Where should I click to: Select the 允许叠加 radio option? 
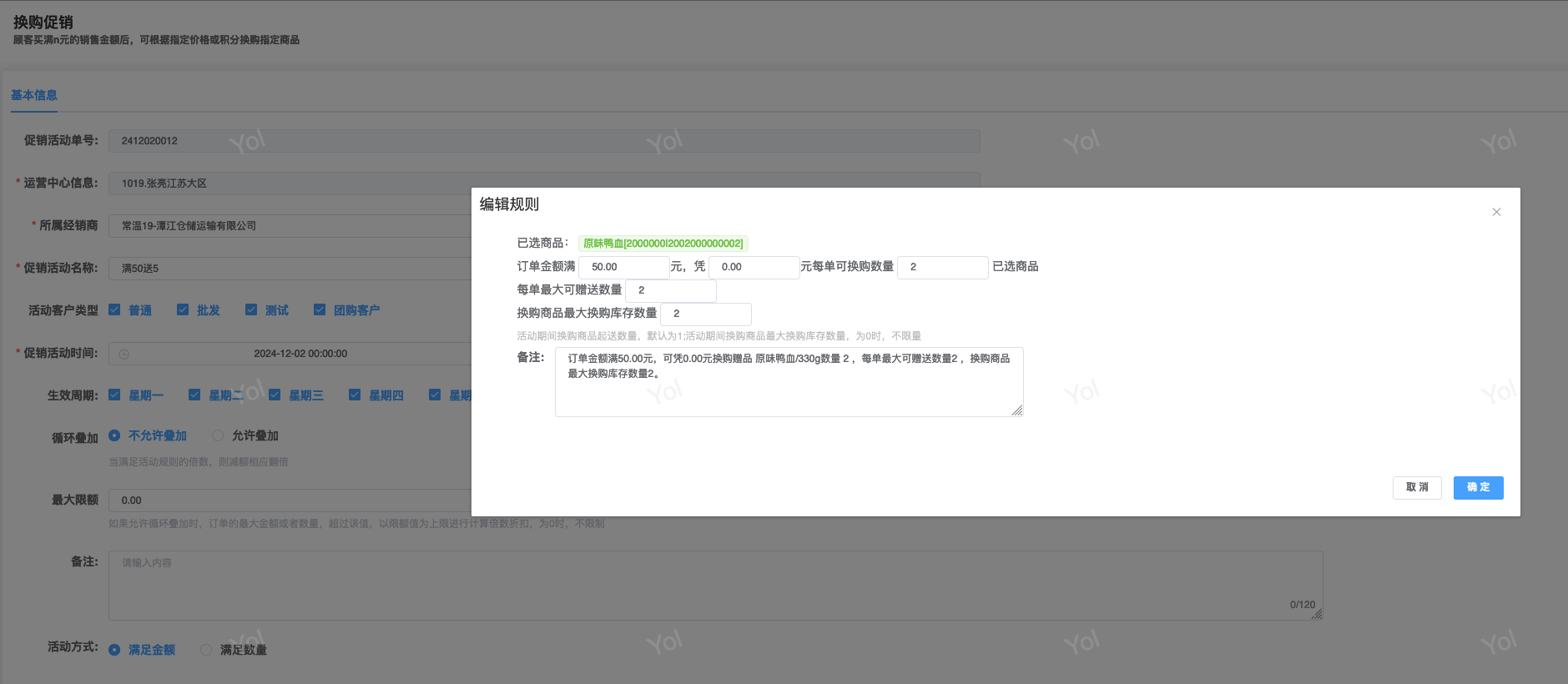[x=218, y=435]
